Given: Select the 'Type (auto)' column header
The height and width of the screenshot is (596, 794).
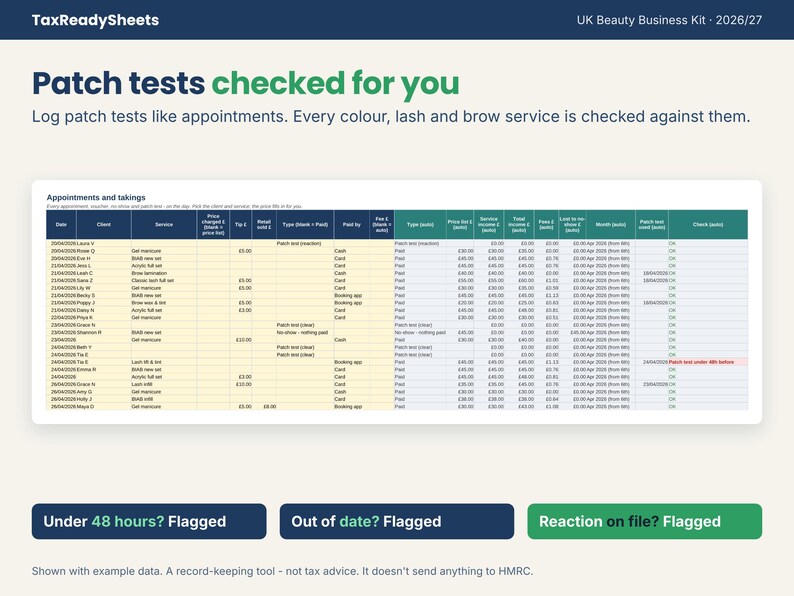Looking at the screenshot, I should pos(420,224).
